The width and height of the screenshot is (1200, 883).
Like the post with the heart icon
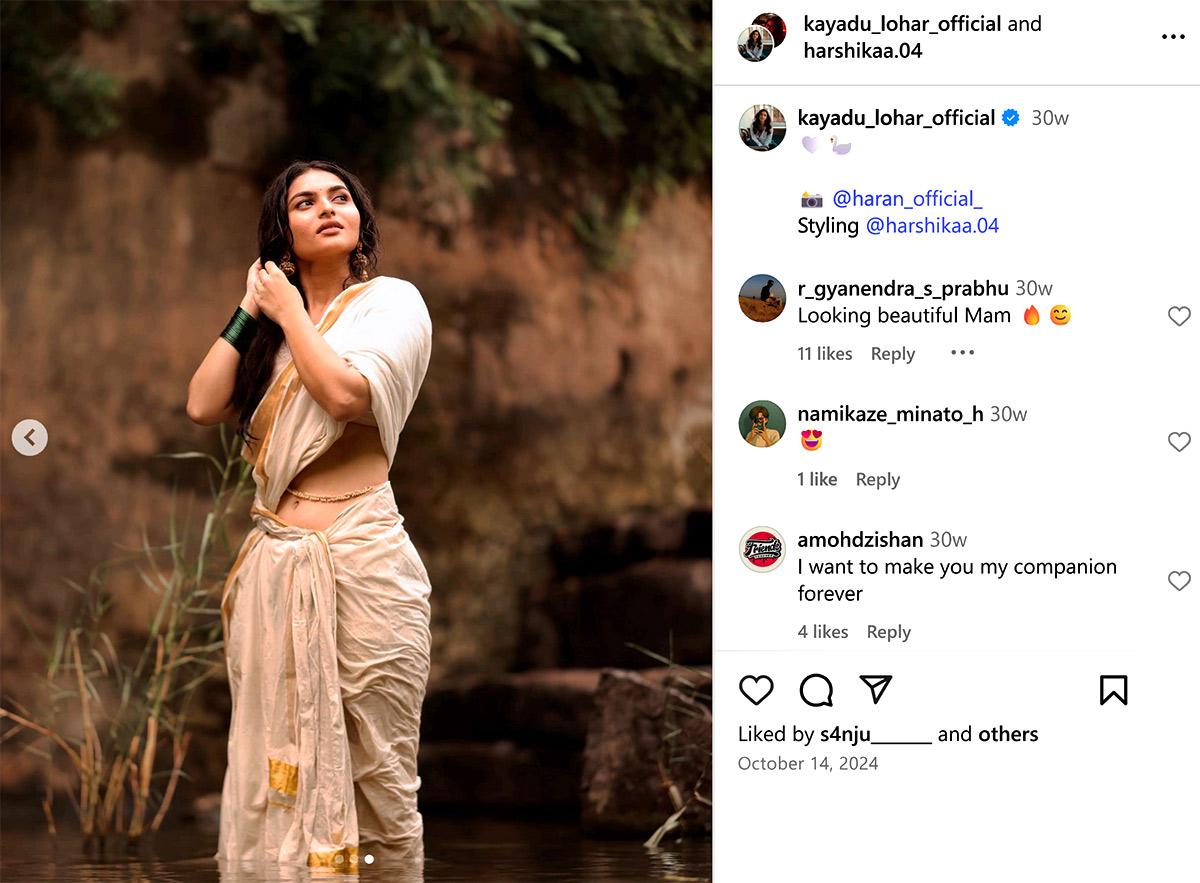coord(756,690)
